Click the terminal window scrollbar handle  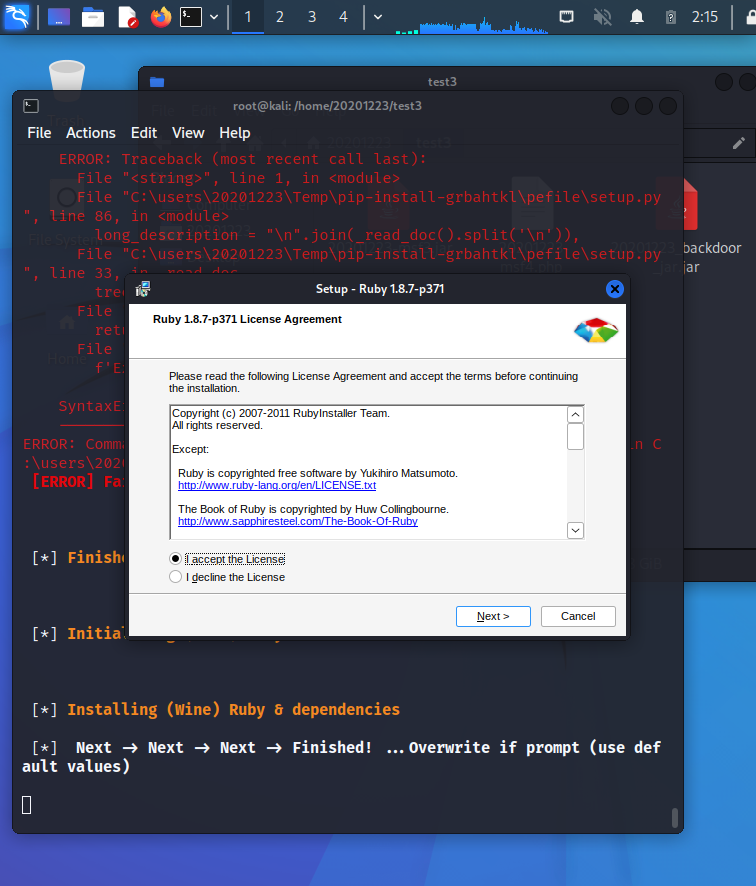675,817
